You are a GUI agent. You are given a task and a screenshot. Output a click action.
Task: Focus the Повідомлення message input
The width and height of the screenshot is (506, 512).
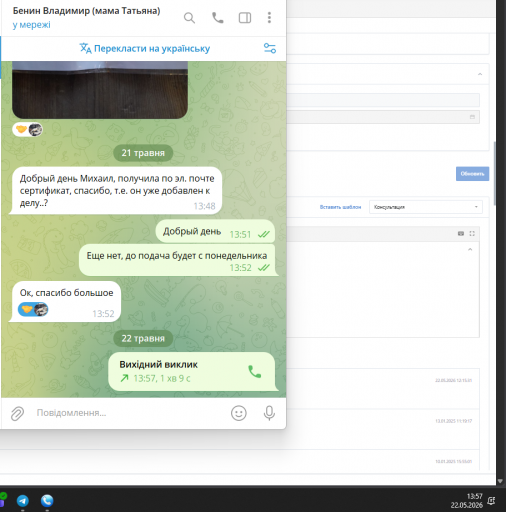coord(130,413)
